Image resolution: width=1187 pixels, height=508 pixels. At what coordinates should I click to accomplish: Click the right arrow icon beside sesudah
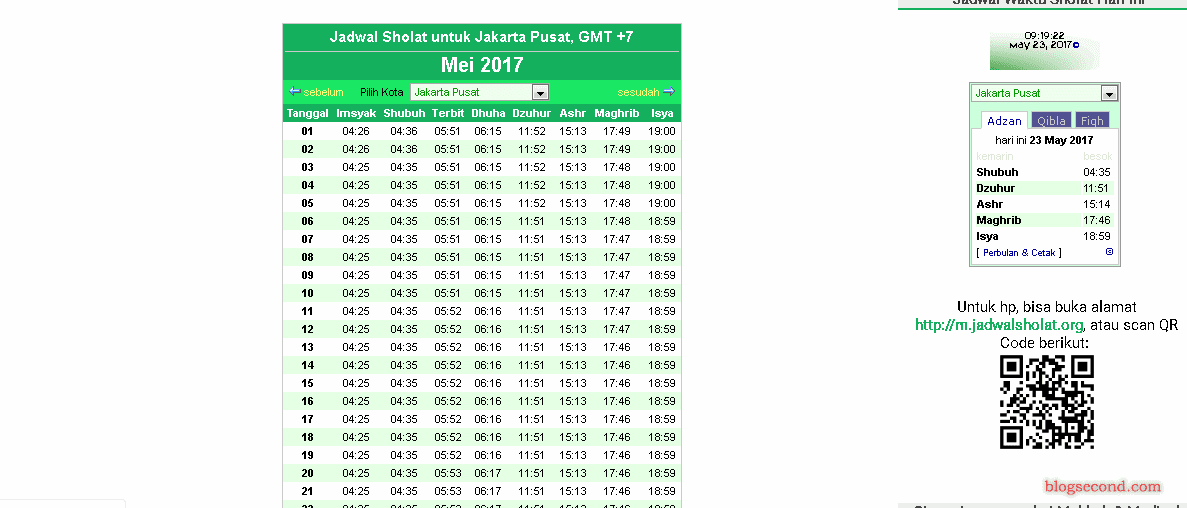pos(668,92)
